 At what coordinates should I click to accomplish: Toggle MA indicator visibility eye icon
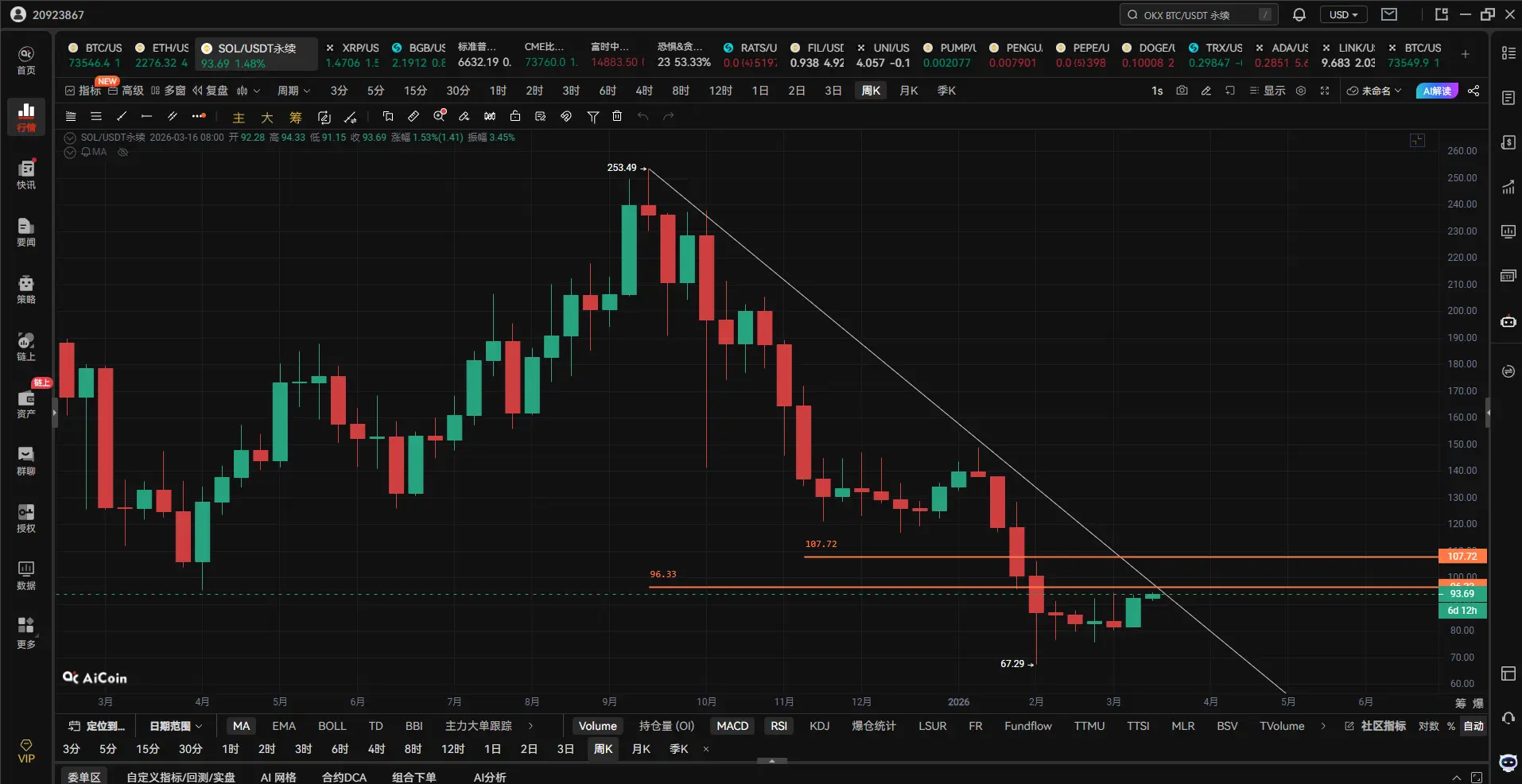[122, 152]
